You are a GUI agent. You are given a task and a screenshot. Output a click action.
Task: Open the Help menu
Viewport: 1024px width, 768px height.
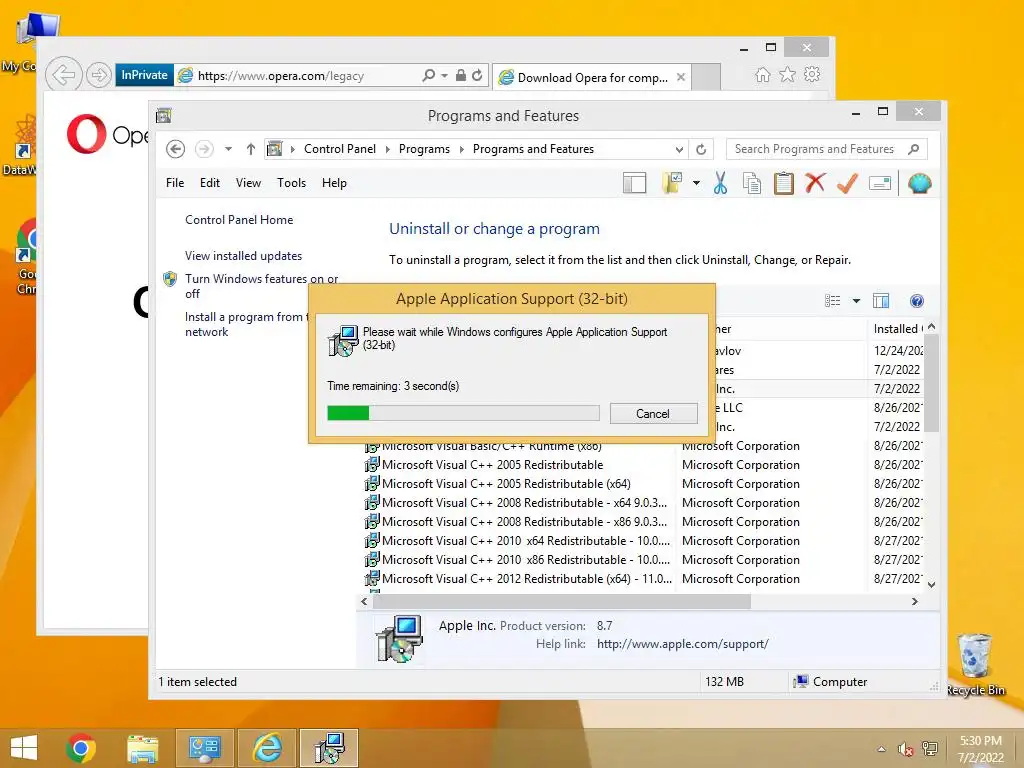(x=334, y=183)
